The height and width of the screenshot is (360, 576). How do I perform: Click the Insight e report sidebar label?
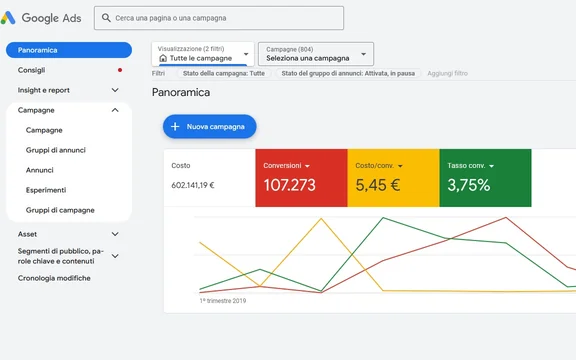point(44,90)
